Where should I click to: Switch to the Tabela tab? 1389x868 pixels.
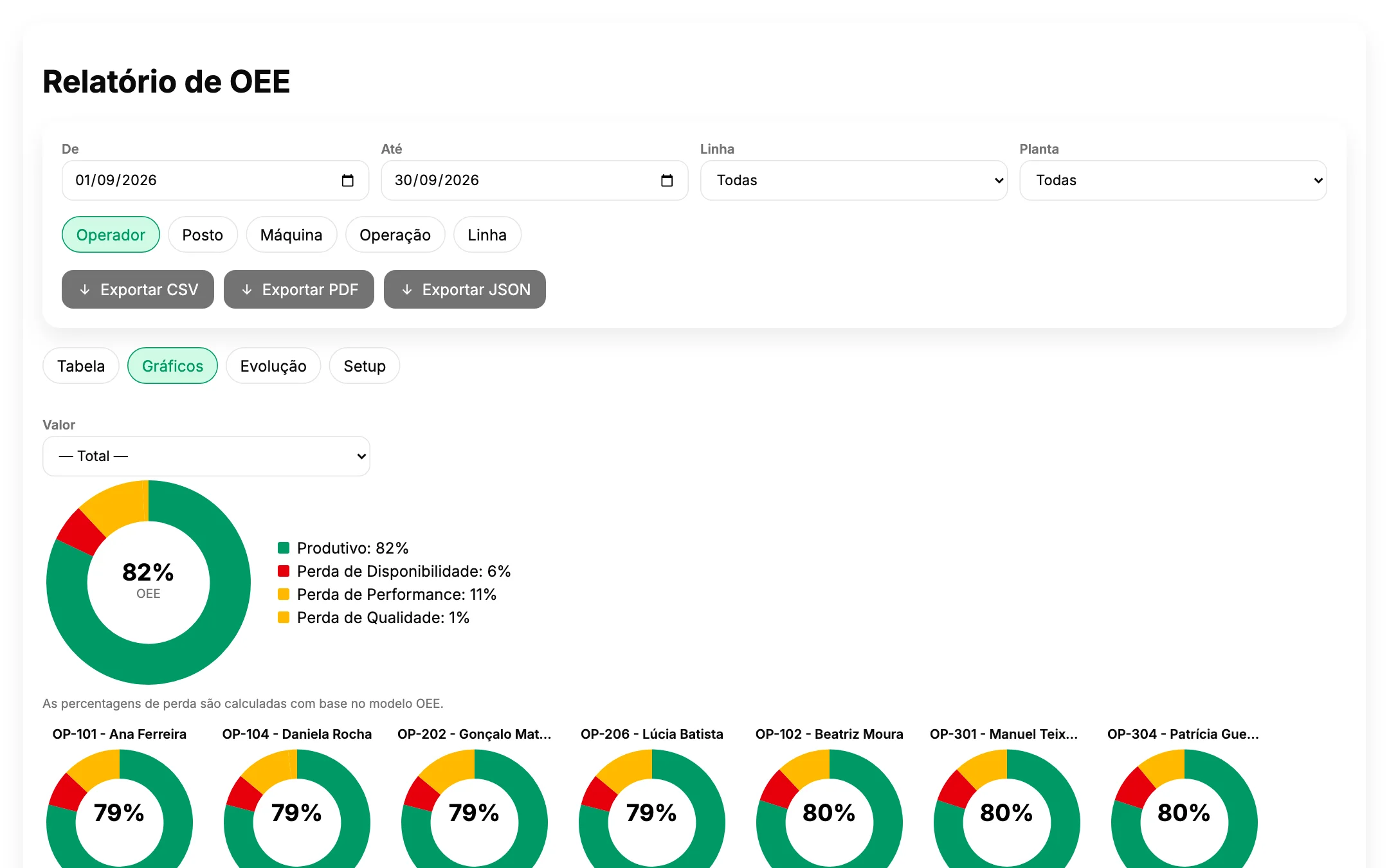click(x=81, y=366)
